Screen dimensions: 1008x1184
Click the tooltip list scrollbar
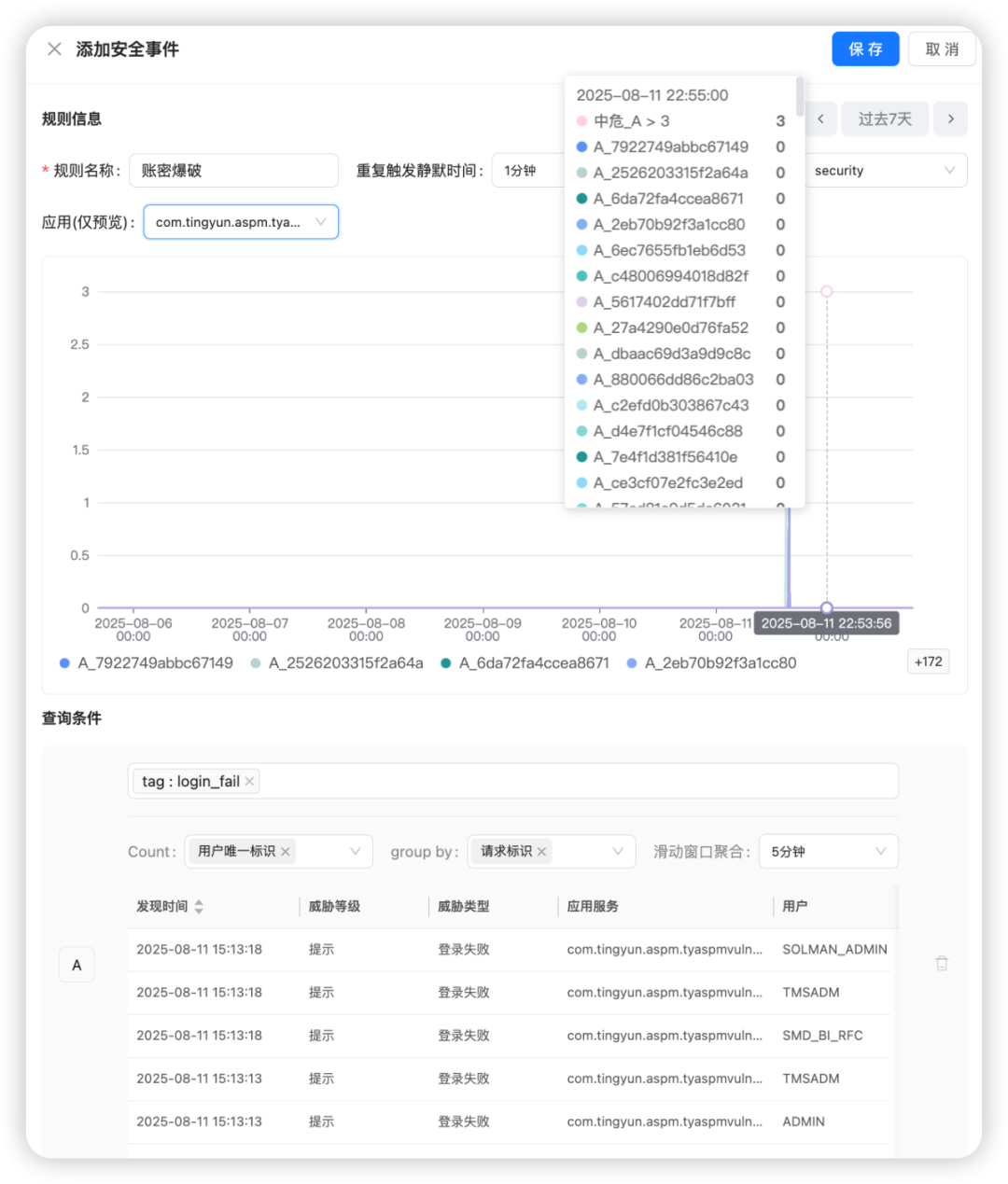pyautogui.click(x=800, y=96)
